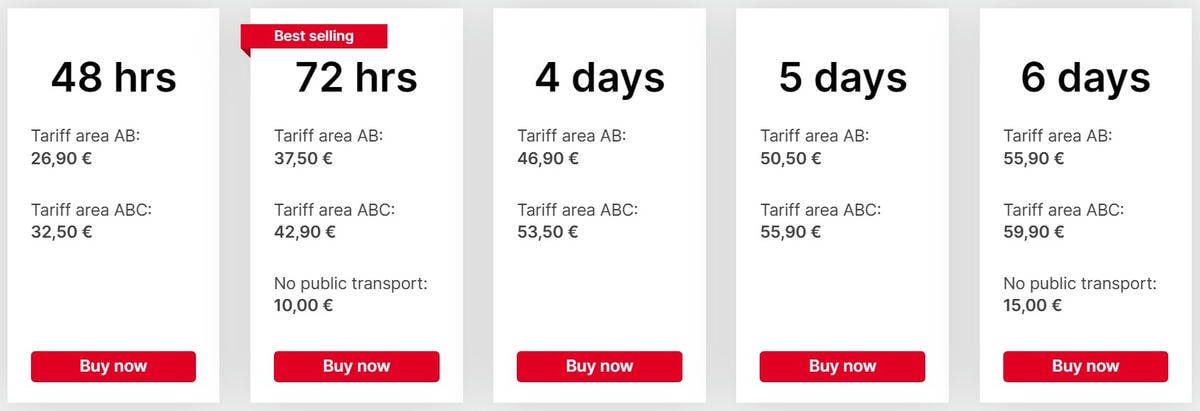Image resolution: width=1200 pixels, height=411 pixels.
Task: Select the 50,50 € price
Action: pyautogui.click(x=790, y=157)
